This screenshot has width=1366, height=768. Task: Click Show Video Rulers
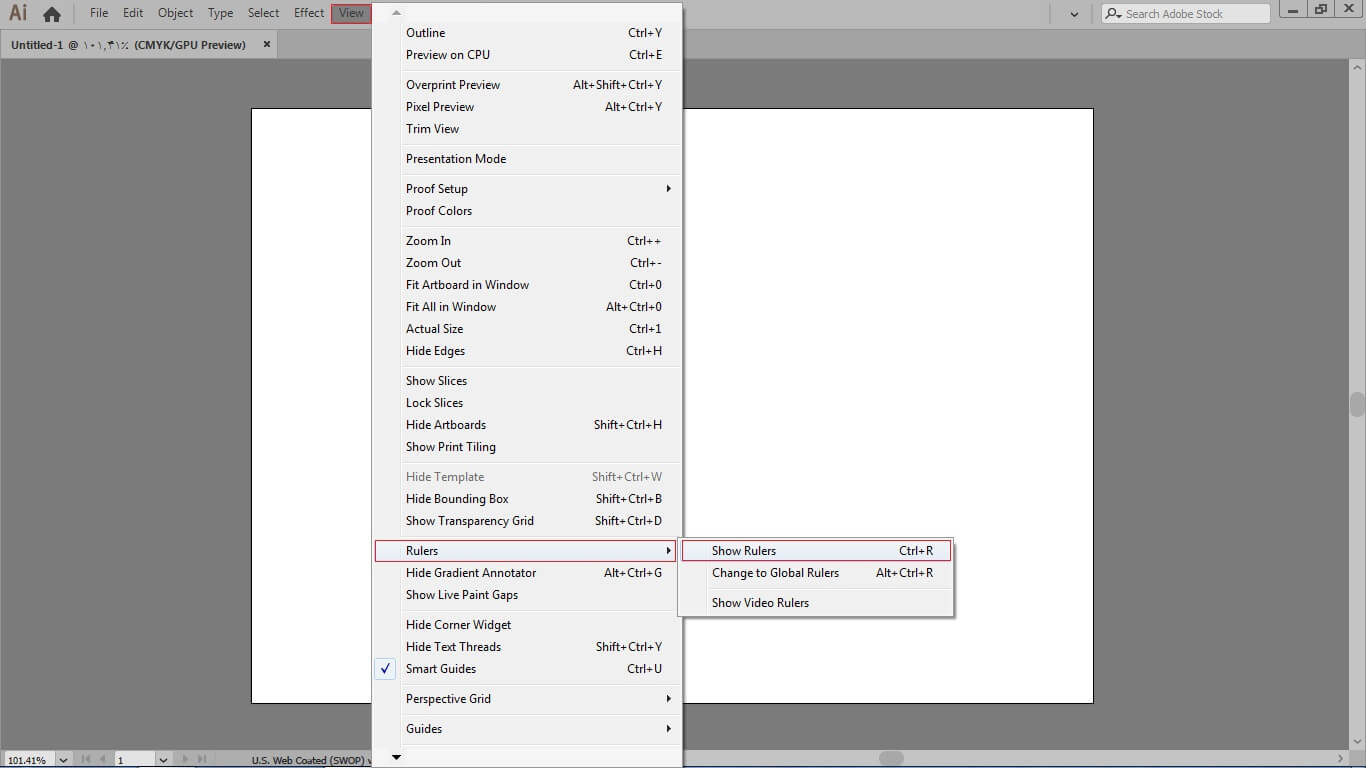click(x=760, y=603)
